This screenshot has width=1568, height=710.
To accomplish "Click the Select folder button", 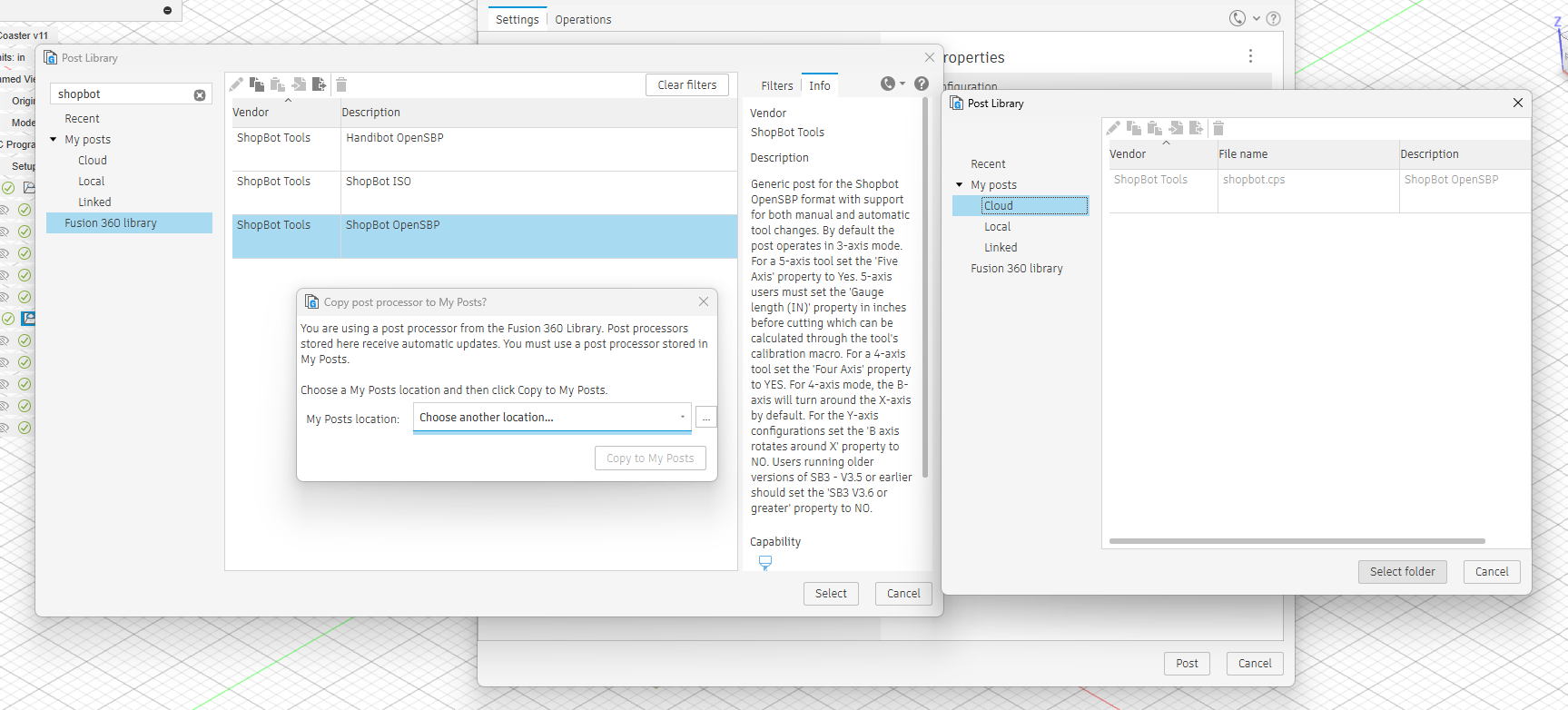I will click(1402, 571).
